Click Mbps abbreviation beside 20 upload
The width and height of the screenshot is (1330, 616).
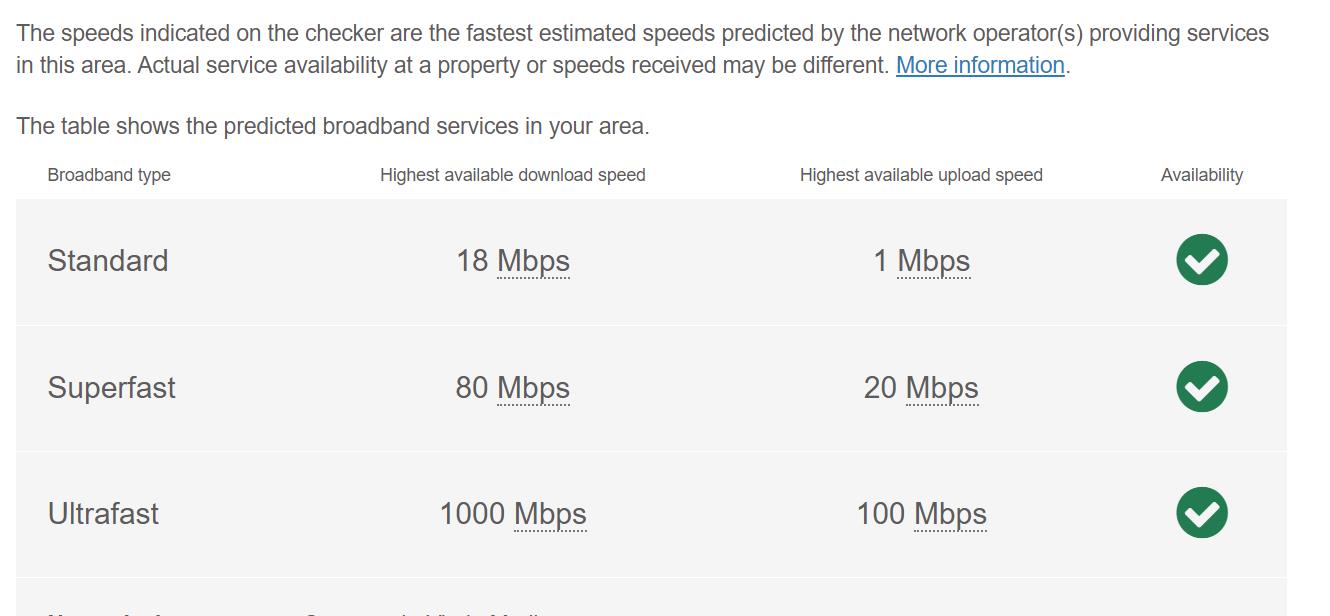tap(942, 388)
